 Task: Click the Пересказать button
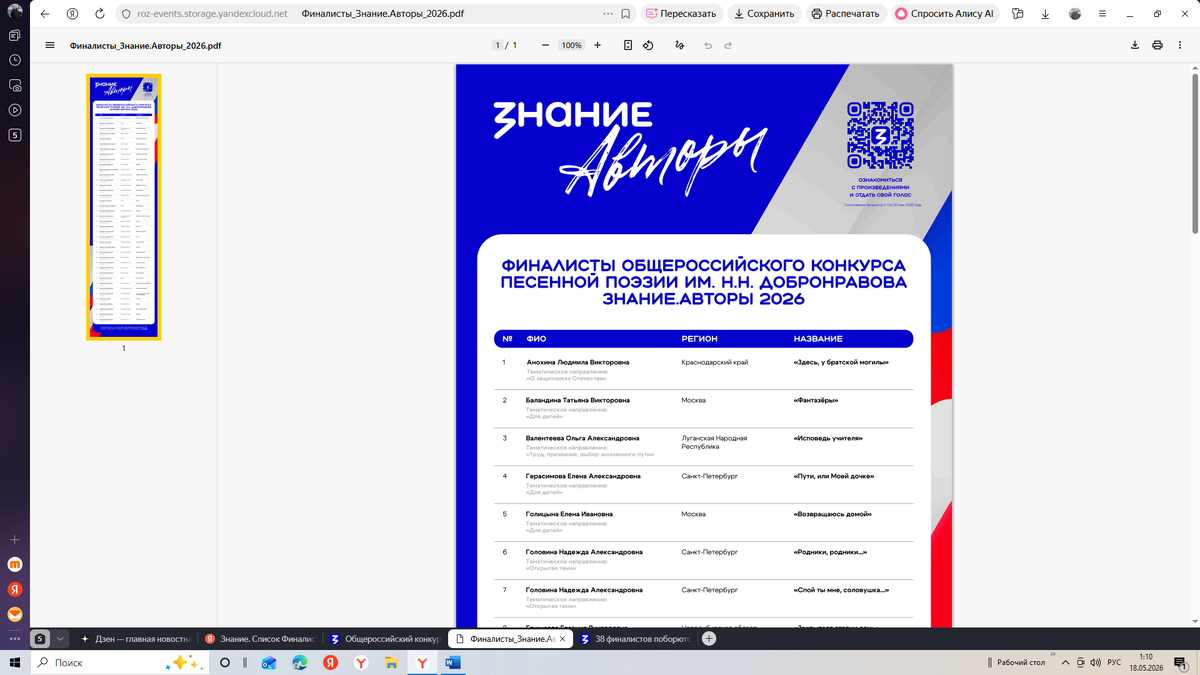click(681, 14)
